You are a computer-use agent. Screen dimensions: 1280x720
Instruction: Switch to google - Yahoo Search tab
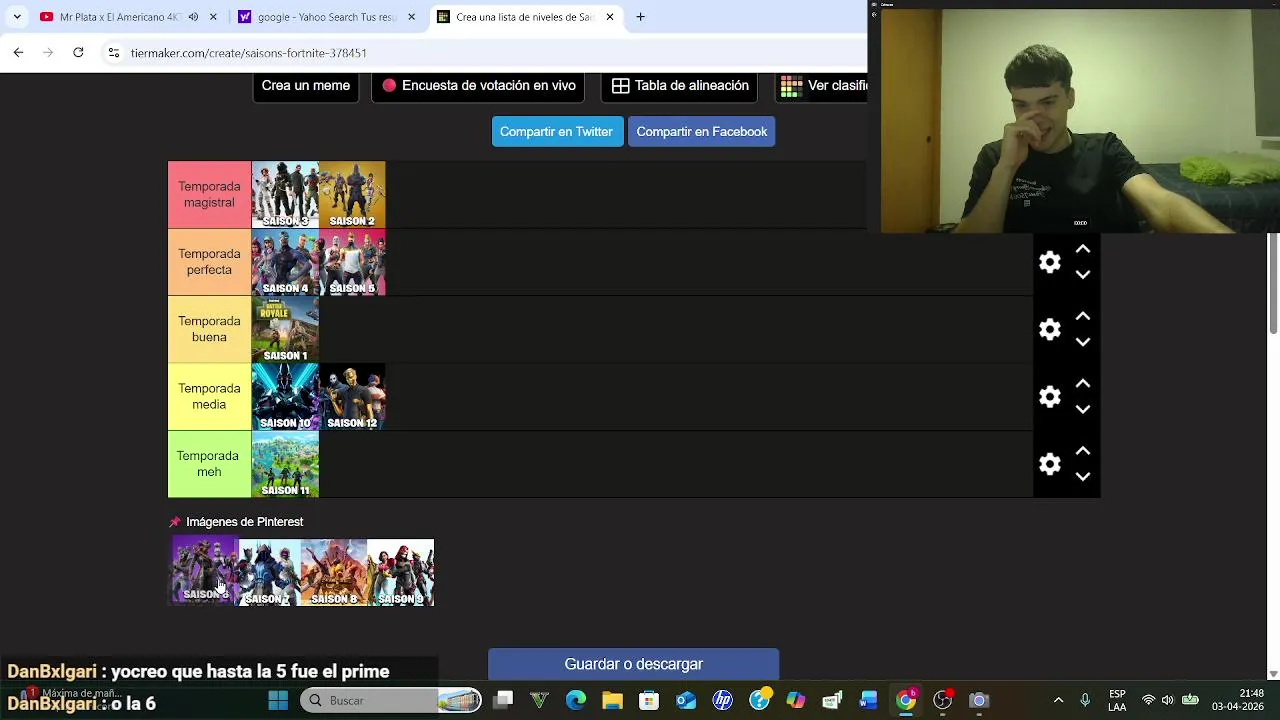327,17
